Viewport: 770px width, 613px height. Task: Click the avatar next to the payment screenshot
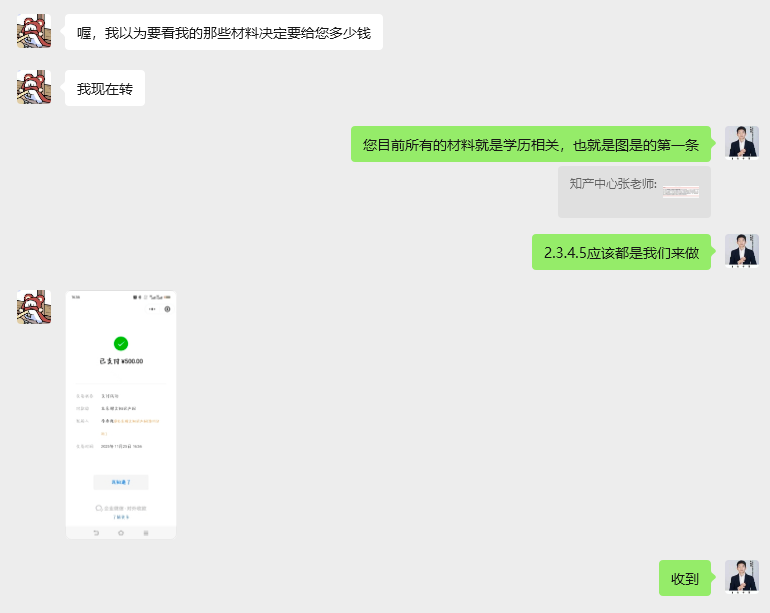pos(34,307)
